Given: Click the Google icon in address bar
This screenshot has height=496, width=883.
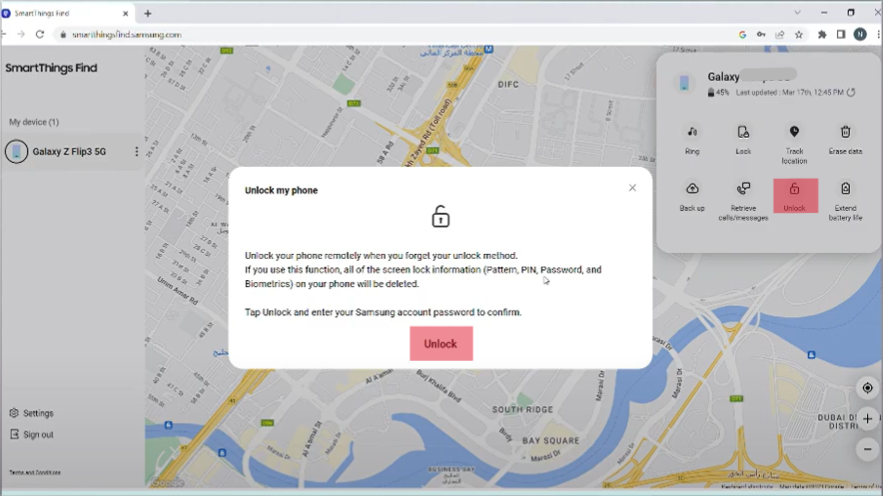Looking at the screenshot, I should point(742,35).
